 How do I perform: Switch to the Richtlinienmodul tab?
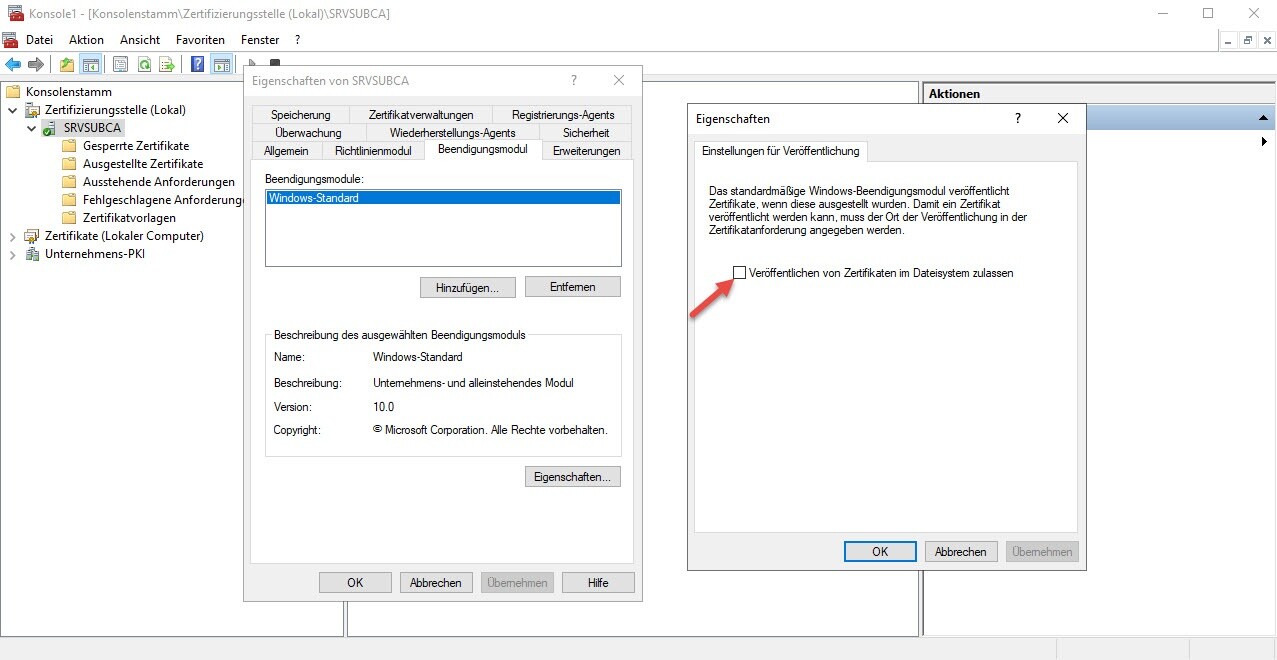pyautogui.click(x=373, y=151)
